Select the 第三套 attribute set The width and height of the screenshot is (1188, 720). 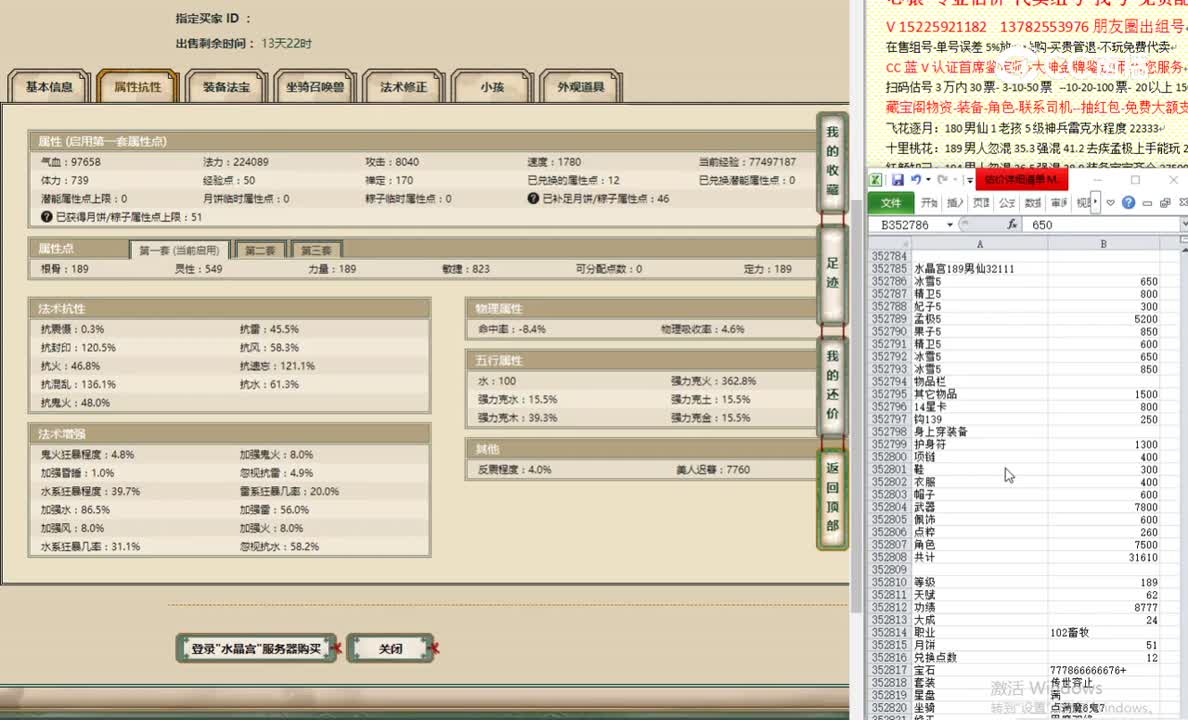(316, 248)
